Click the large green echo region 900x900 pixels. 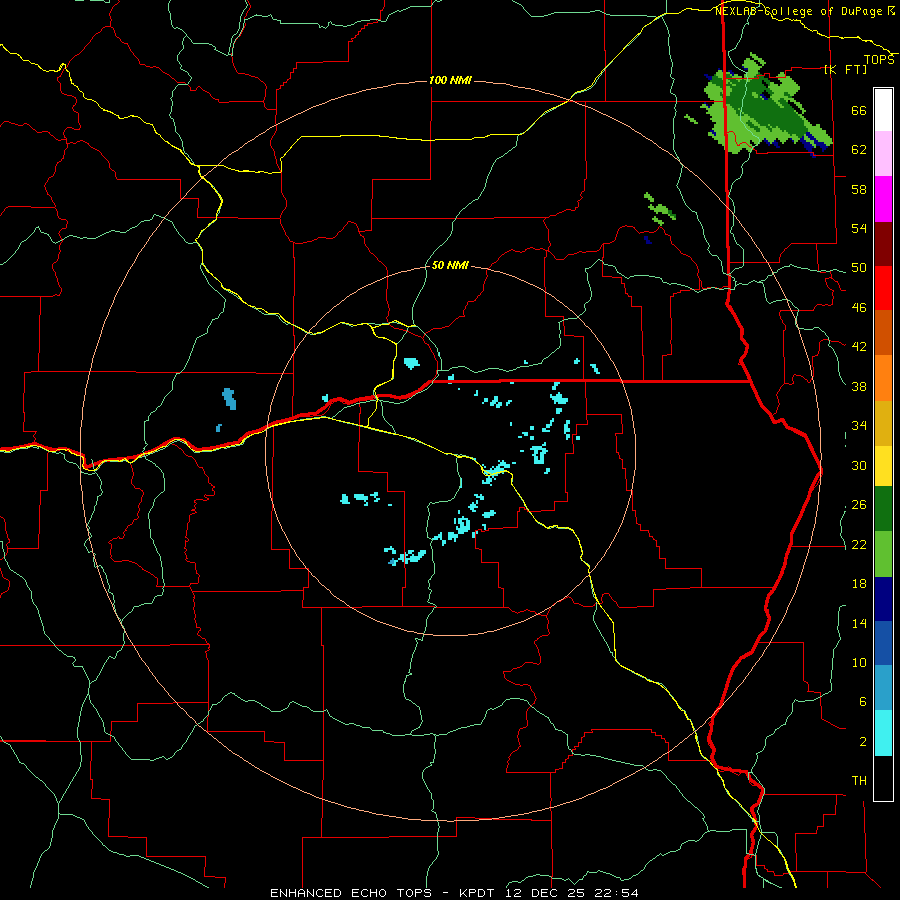763,106
